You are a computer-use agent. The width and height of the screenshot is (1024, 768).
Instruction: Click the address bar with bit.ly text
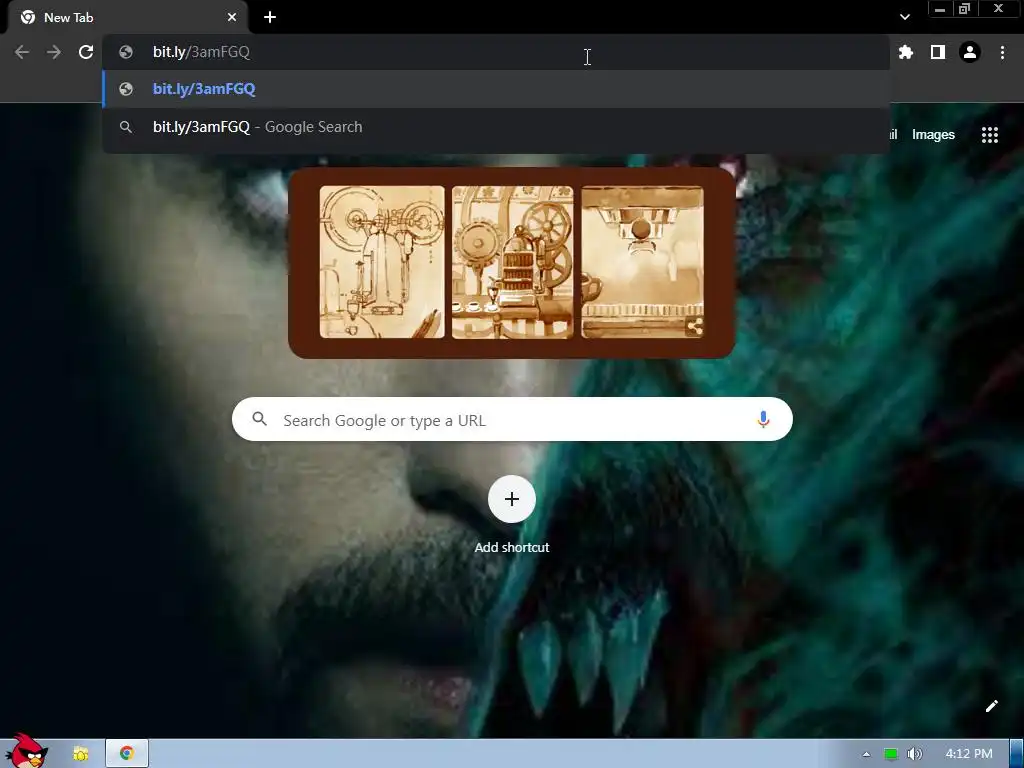[x=496, y=52]
